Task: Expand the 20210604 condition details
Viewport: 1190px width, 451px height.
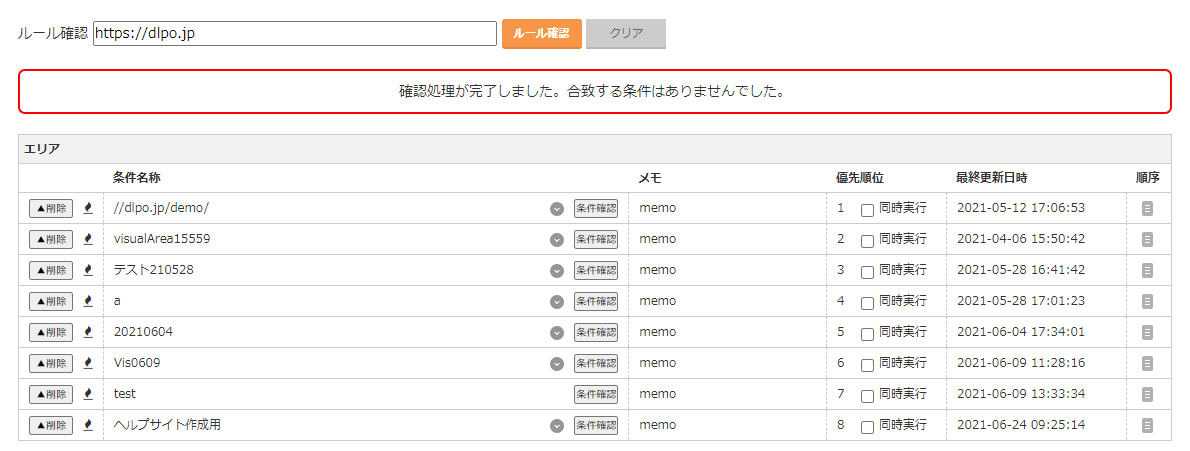Action: [x=557, y=333]
